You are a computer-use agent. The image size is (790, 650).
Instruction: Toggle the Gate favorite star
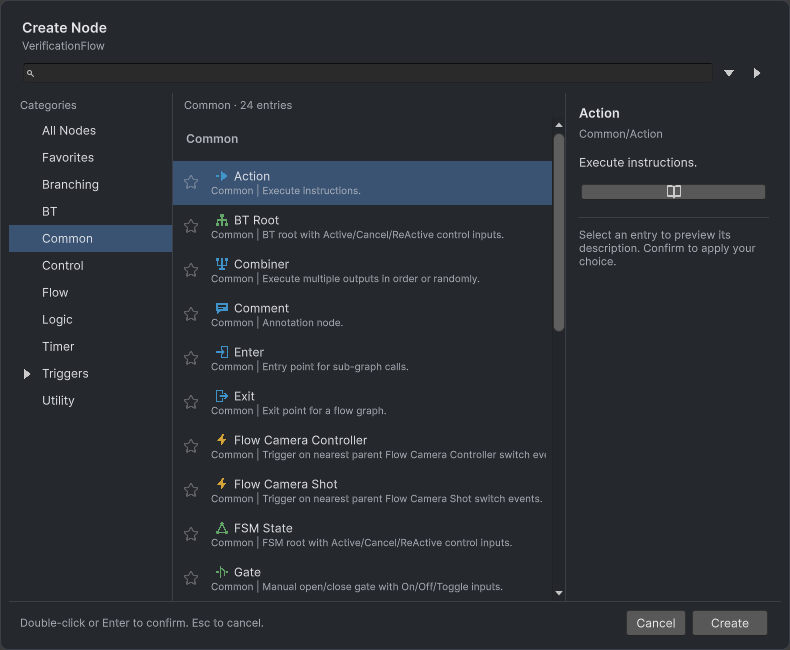[x=191, y=577]
